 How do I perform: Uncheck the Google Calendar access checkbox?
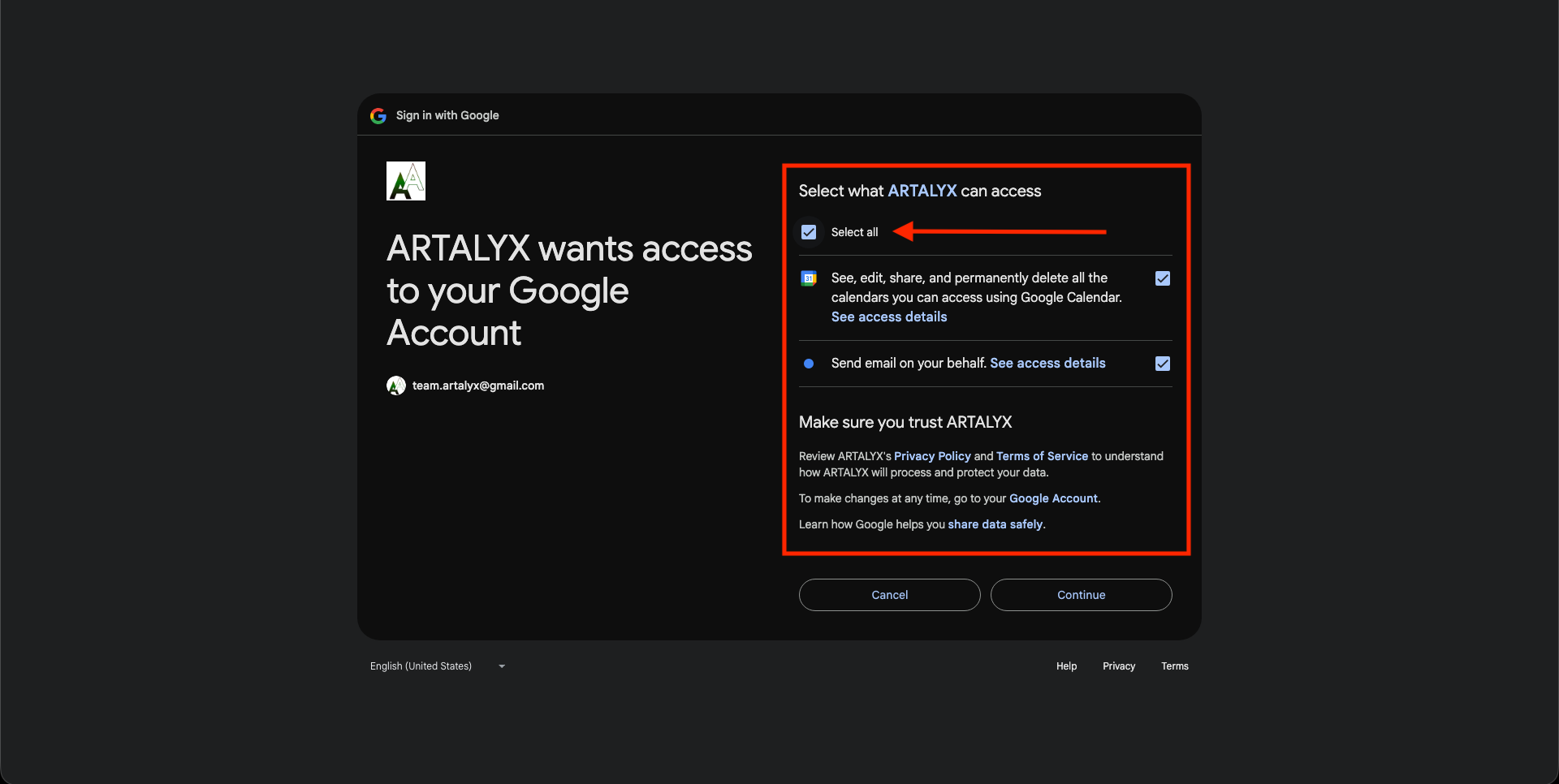coord(1163,278)
